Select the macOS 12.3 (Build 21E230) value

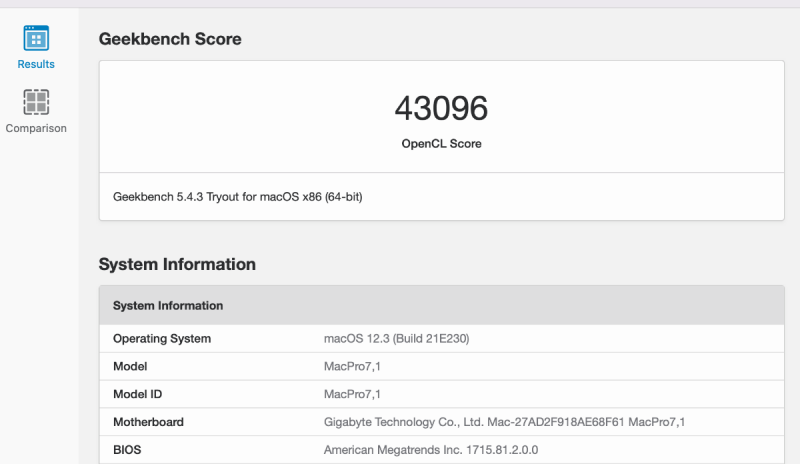coord(396,339)
